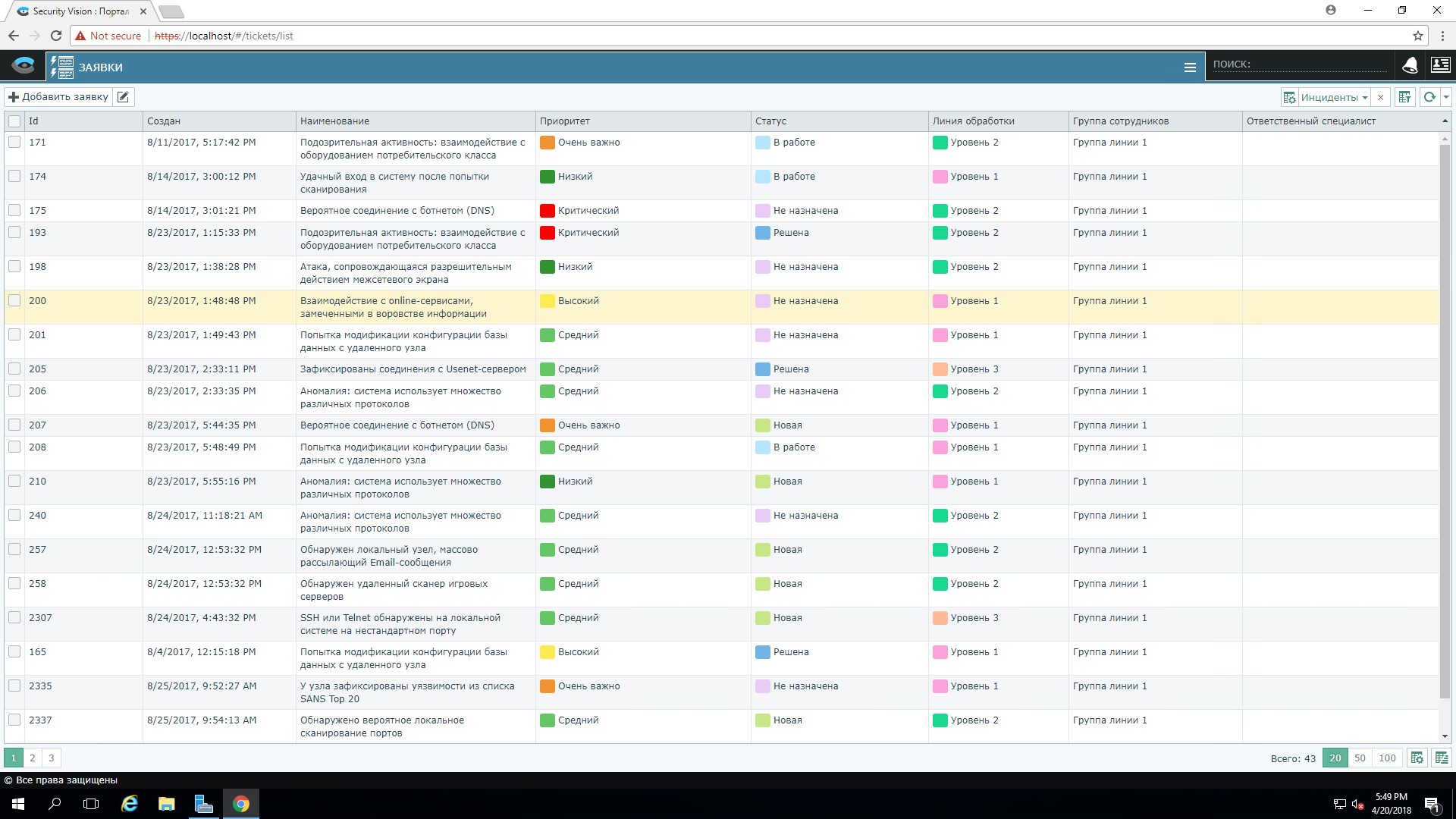Screen dimensions: 1456x819
Task: Show 50 tickets per page
Action: [x=1360, y=758]
